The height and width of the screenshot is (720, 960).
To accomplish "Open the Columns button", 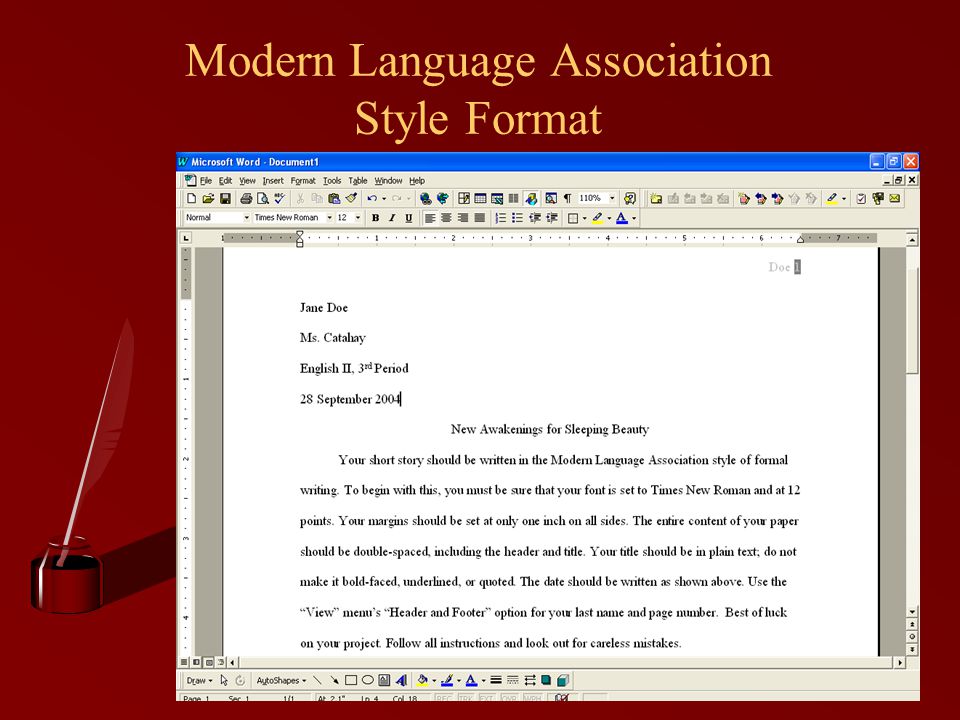I will tap(513, 198).
